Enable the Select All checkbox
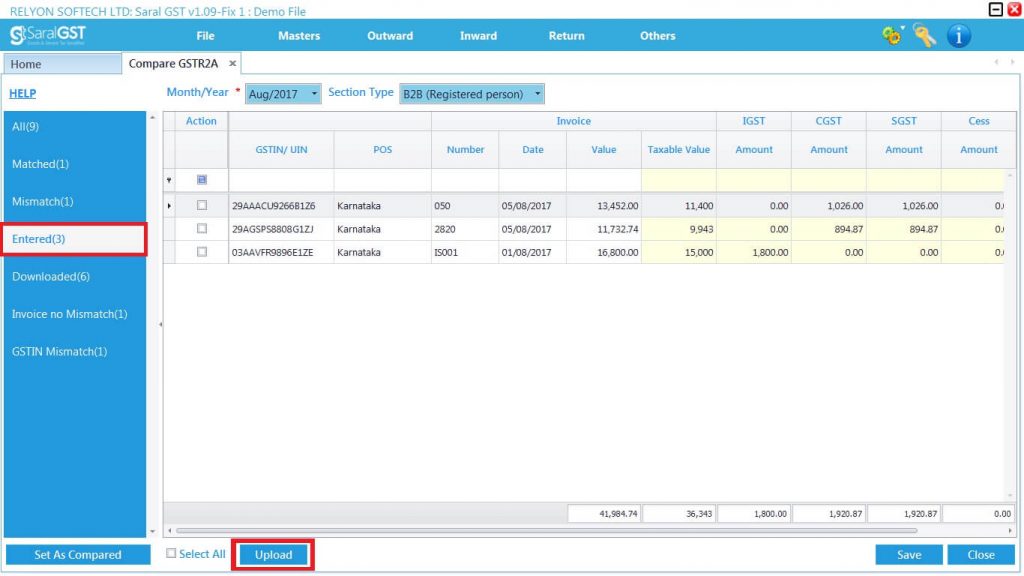1024x576 pixels. (x=171, y=554)
